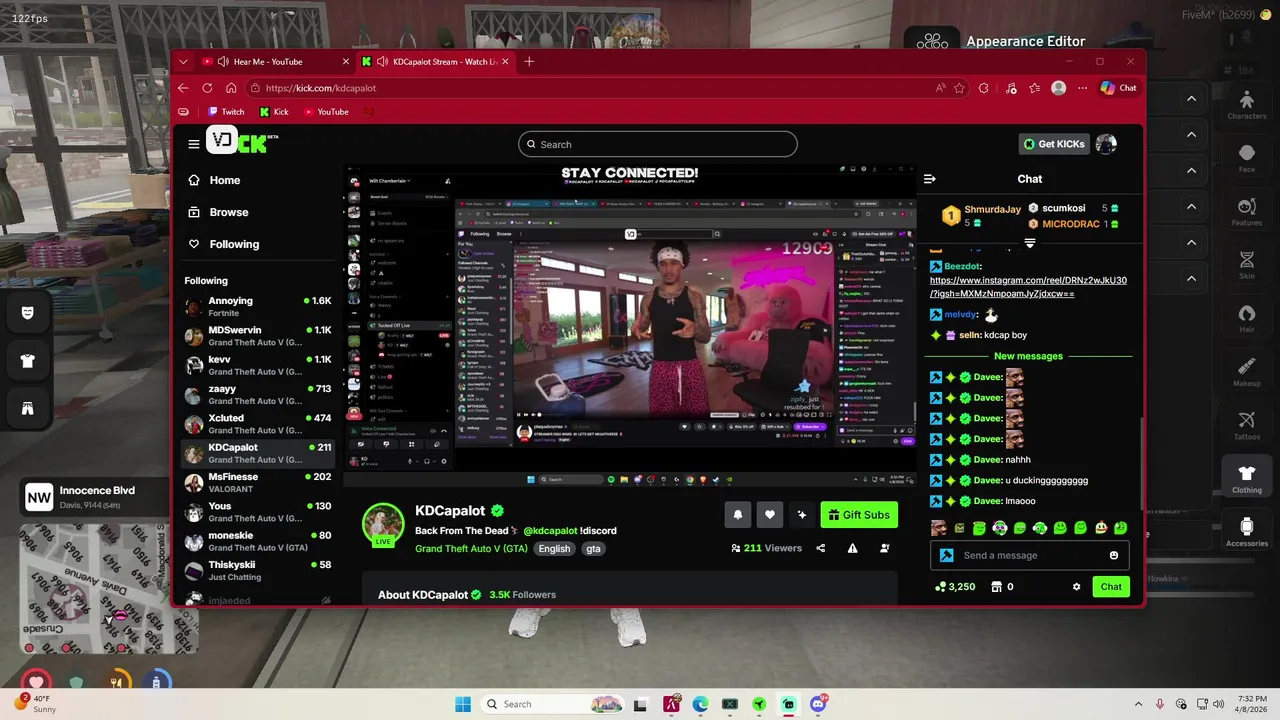1280x720 pixels.
Task: Click the sparkle button beside Gift Subs
Action: click(801, 515)
